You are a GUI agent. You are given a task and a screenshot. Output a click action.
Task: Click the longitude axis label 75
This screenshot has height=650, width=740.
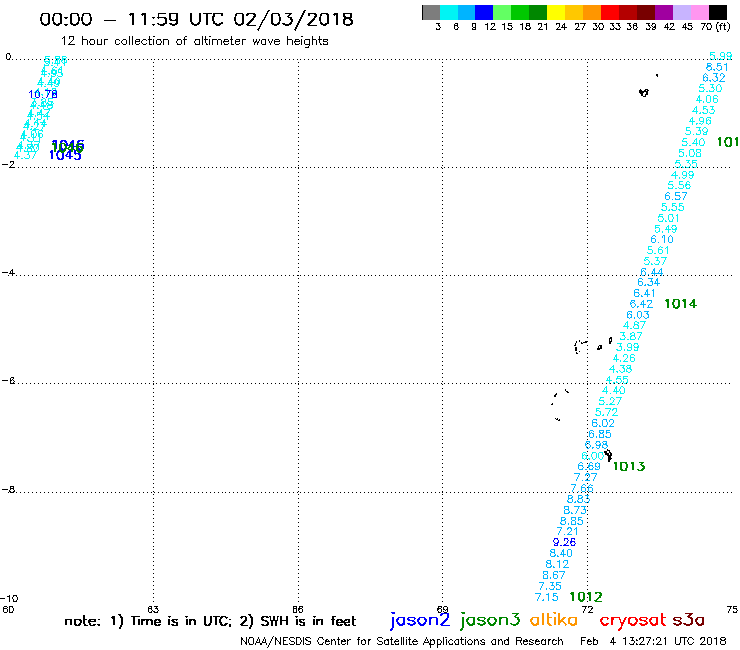point(732,609)
